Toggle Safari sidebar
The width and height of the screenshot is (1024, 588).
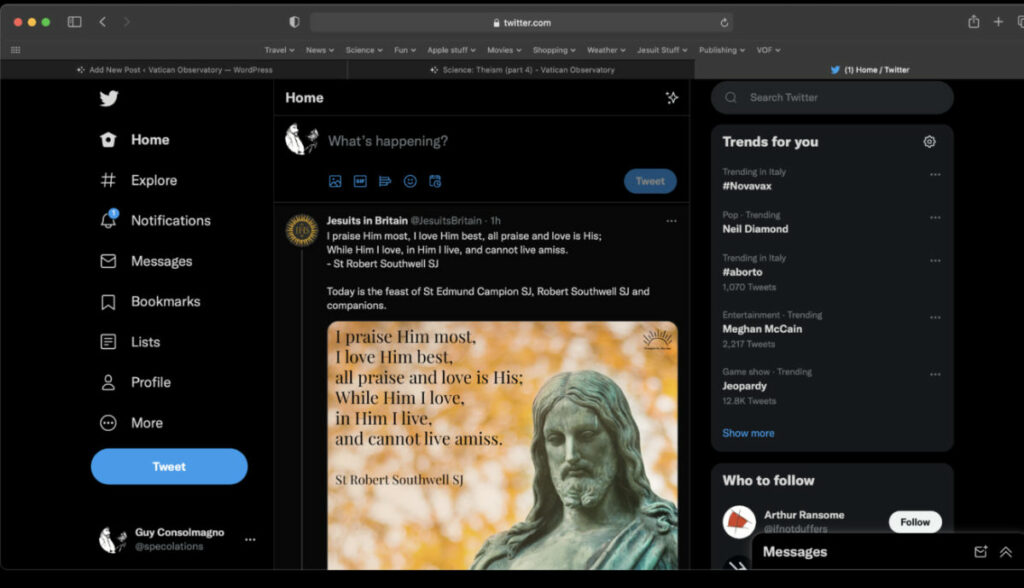tap(74, 22)
